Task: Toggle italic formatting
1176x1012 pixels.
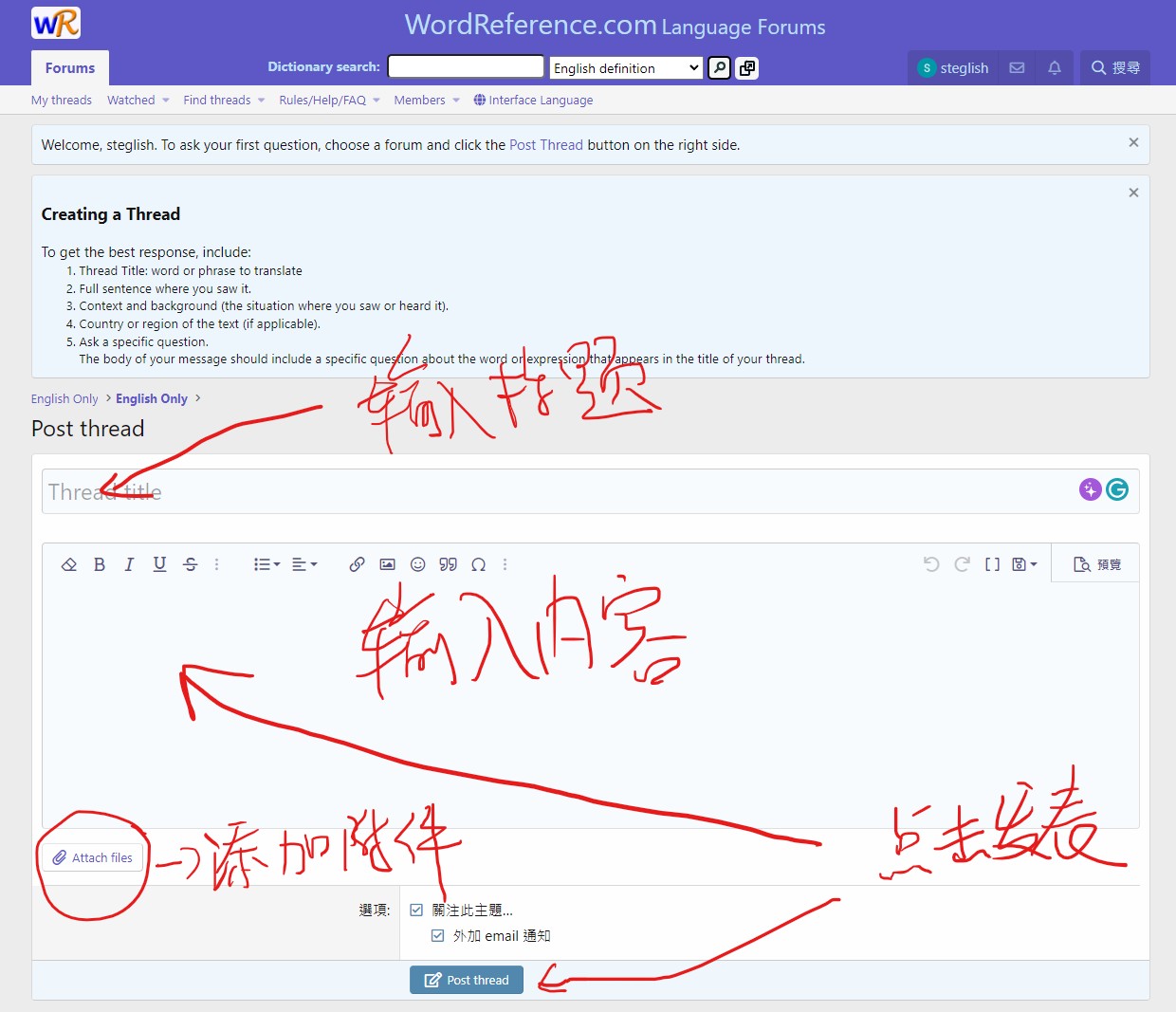Action: pos(130,564)
